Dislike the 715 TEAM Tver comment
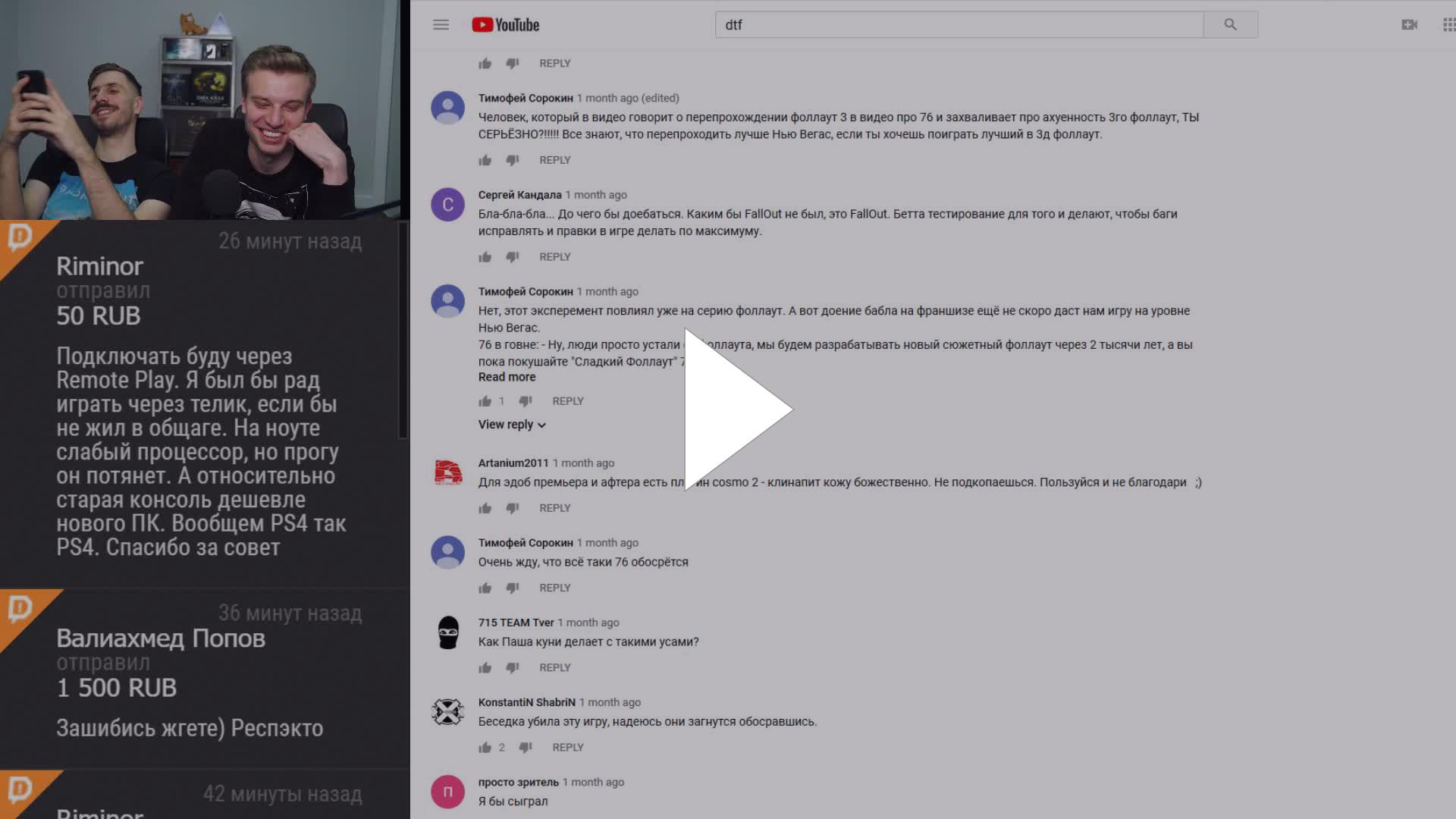Image resolution: width=1456 pixels, height=819 pixels. (x=513, y=668)
